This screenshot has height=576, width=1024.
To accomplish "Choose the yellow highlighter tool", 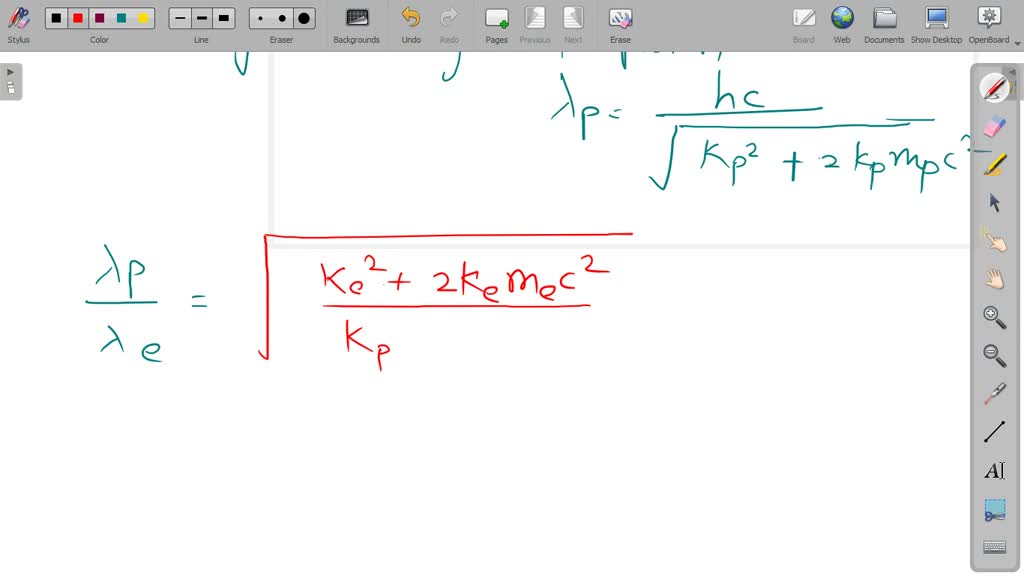I will point(994,164).
